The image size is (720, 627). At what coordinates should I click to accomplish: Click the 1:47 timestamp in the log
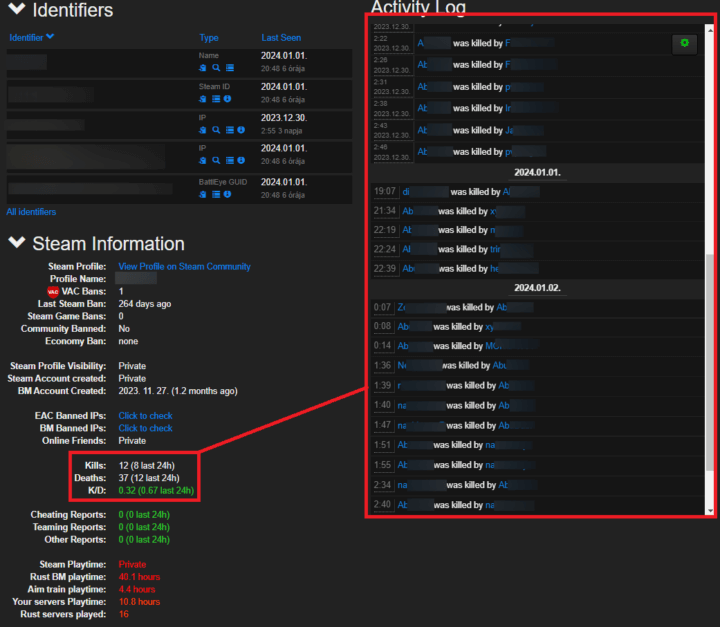point(382,425)
